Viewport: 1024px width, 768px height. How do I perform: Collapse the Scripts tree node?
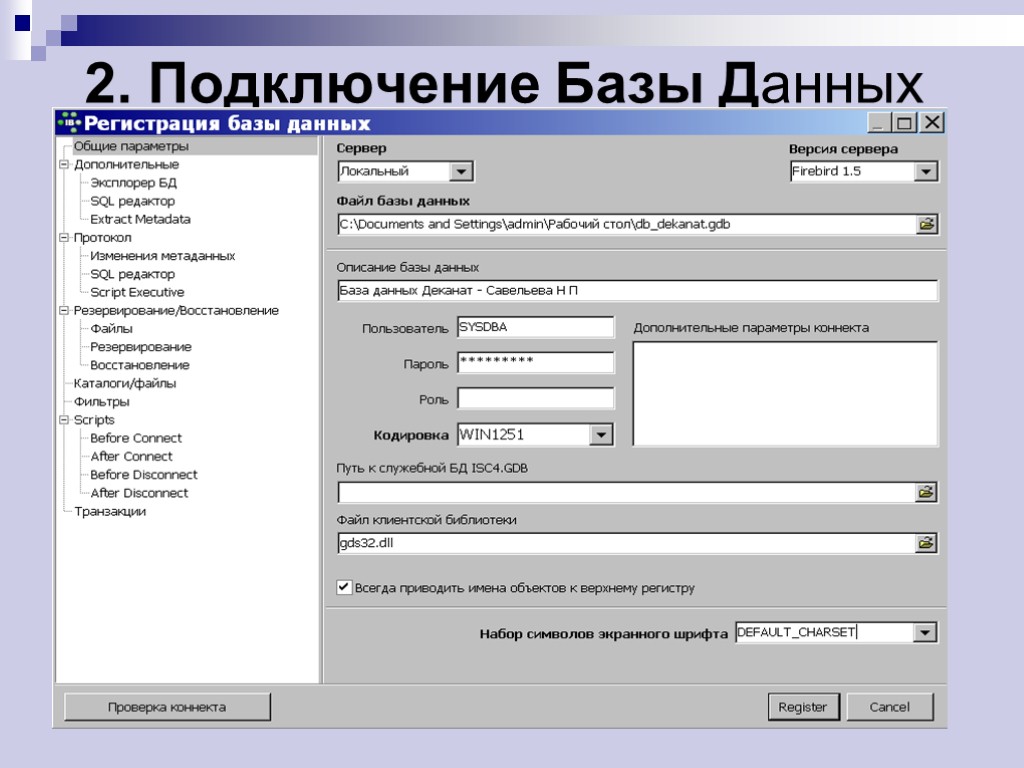(64, 420)
